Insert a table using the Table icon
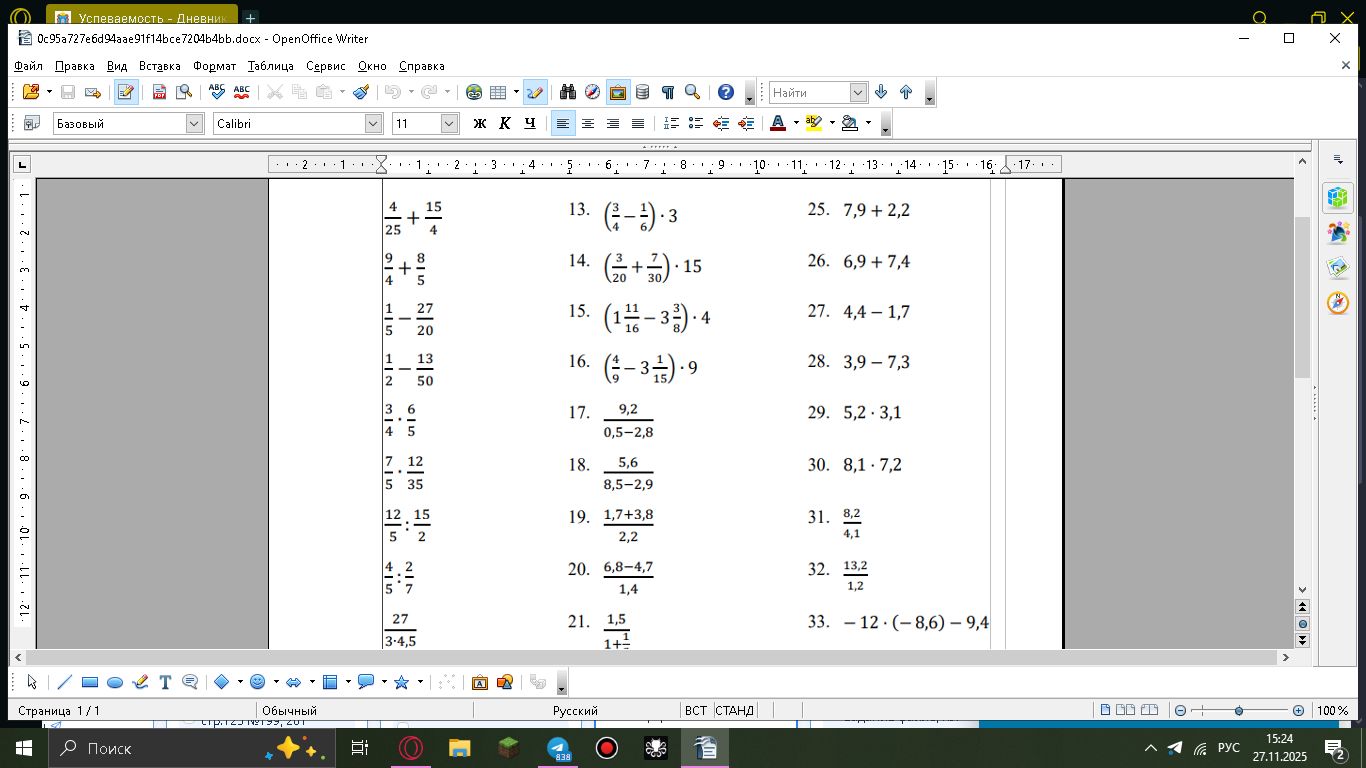Image resolution: width=1366 pixels, height=768 pixels. pos(499,92)
